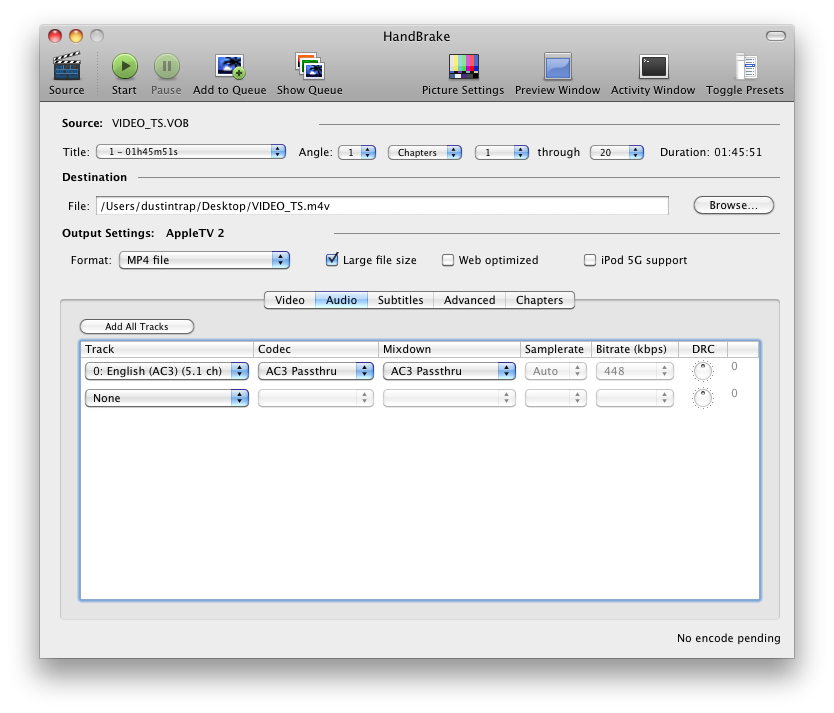
Task: Adjust the DRC knob on the None track row
Action: tap(703, 398)
